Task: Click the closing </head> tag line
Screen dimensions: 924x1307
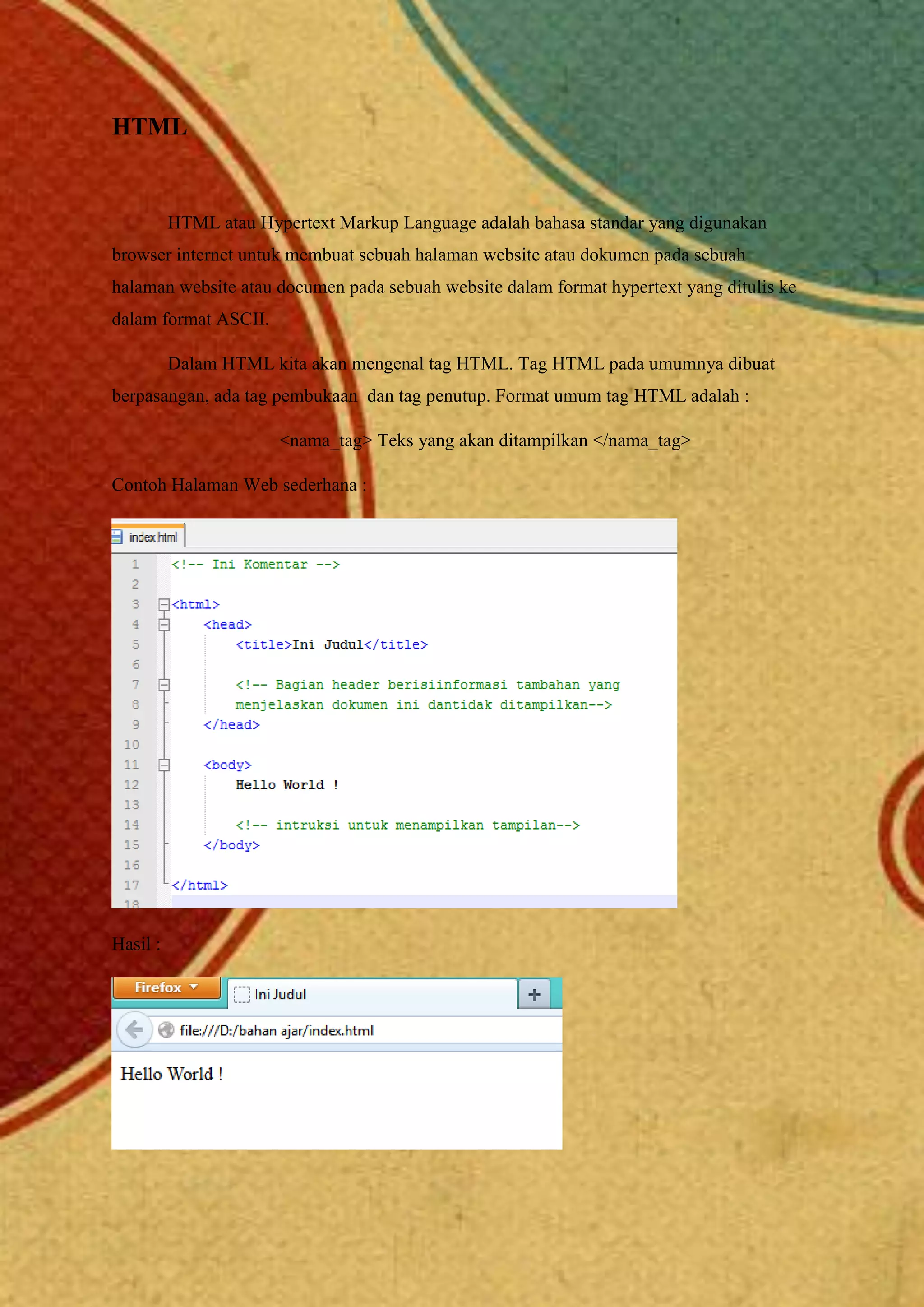Action: coord(231,725)
